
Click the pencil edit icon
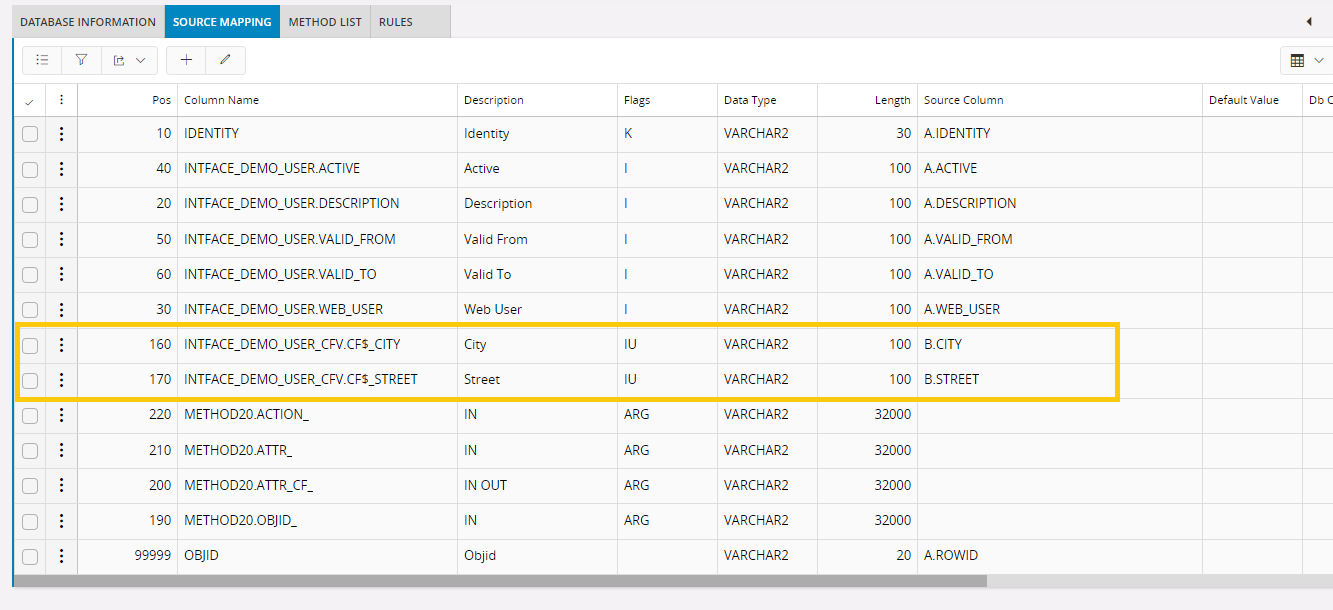tap(225, 60)
